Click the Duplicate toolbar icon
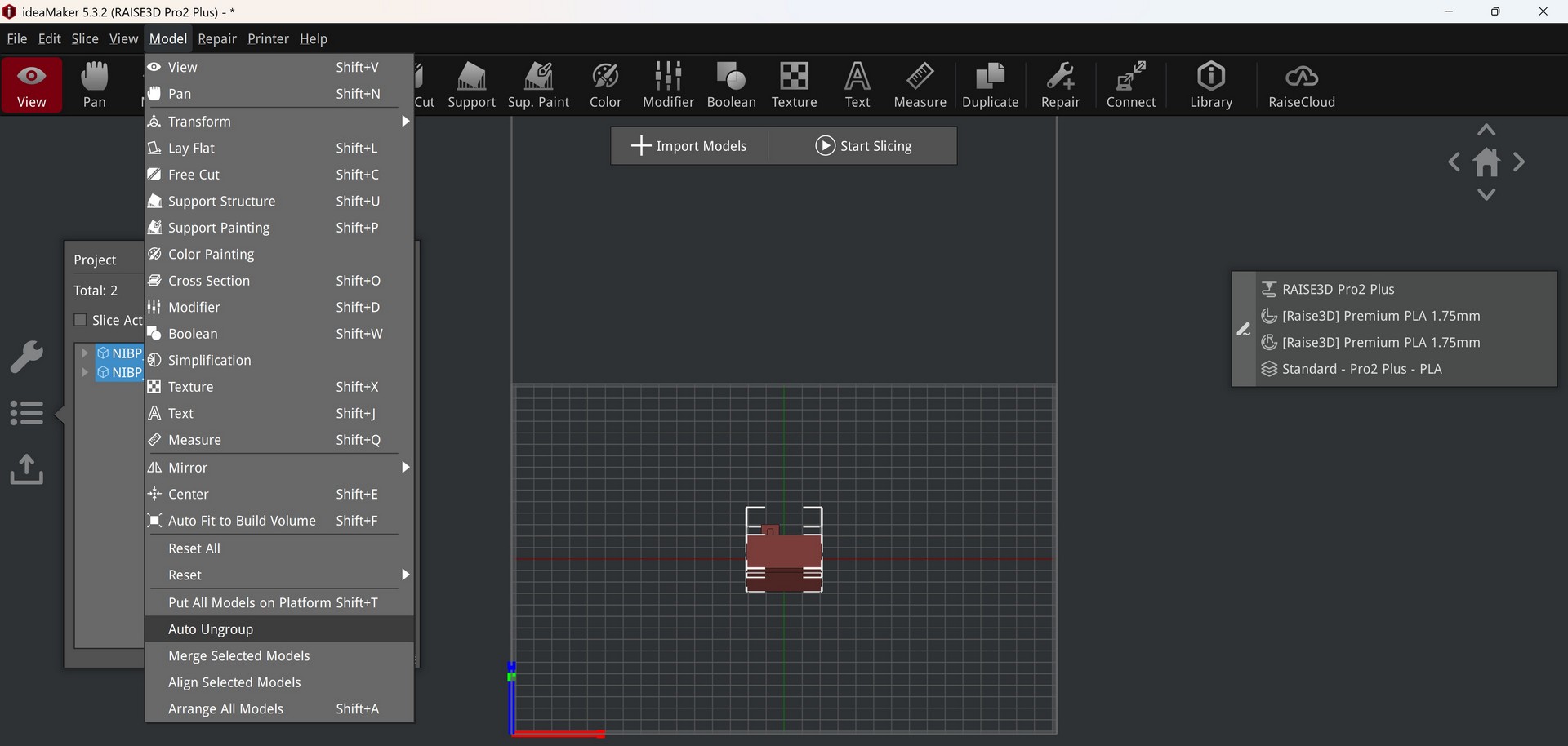Screen dimensions: 1568x746 pos(991,85)
